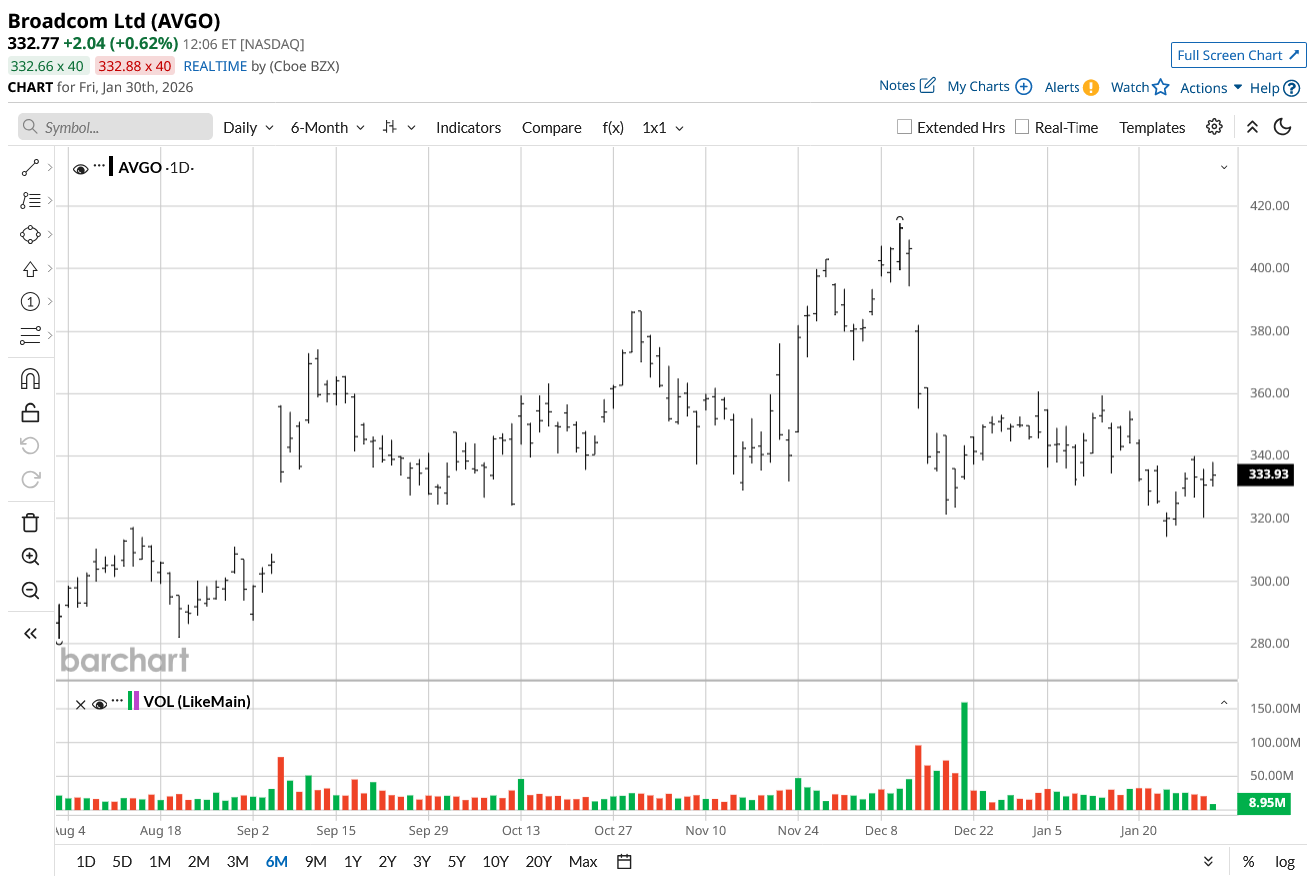1308x876 pixels.
Task: Open the f(x) expressions menu
Action: point(613,127)
